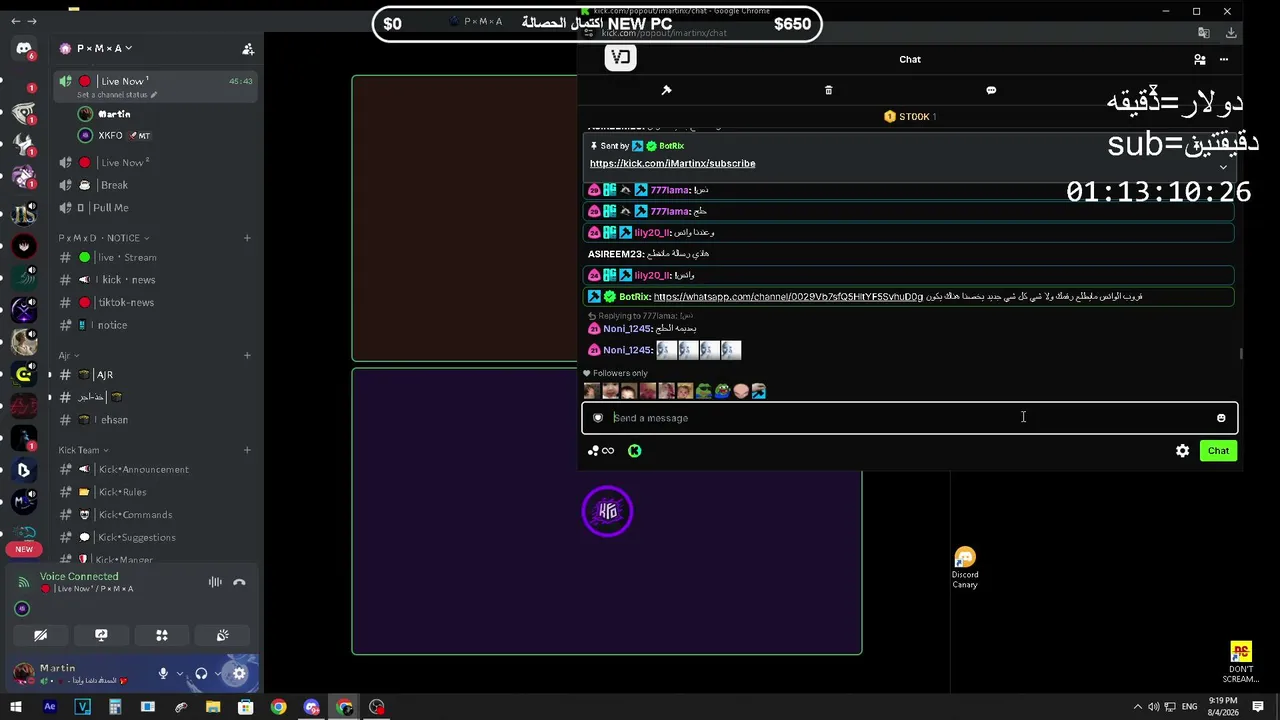Open File Explorer from the taskbar
This screenshot has width=1280, height=720.
pos(213,707)
